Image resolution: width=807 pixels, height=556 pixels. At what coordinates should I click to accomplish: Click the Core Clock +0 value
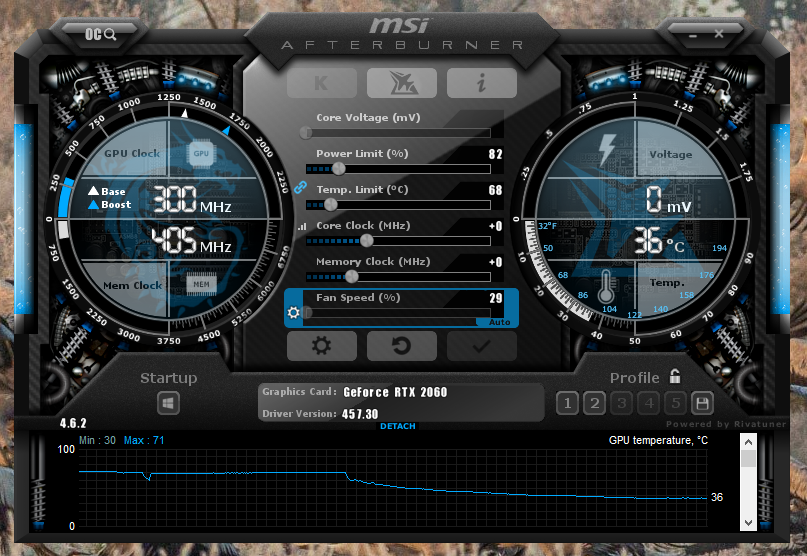pos(495,226)
